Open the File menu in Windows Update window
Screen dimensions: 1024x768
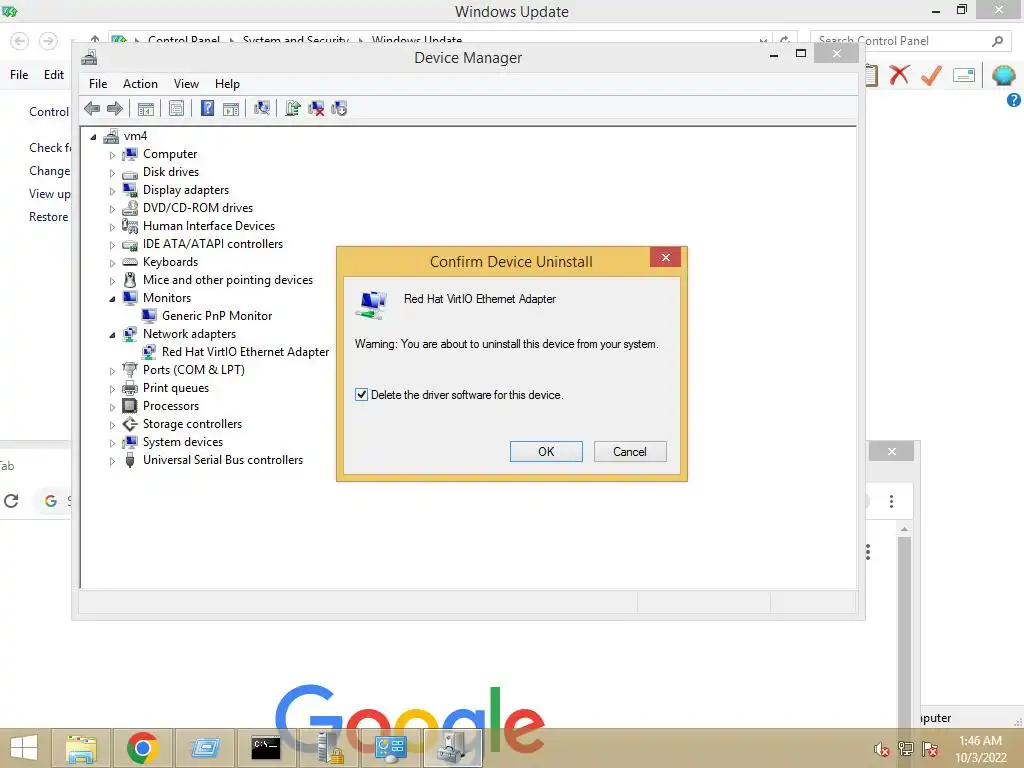(19, 74)
